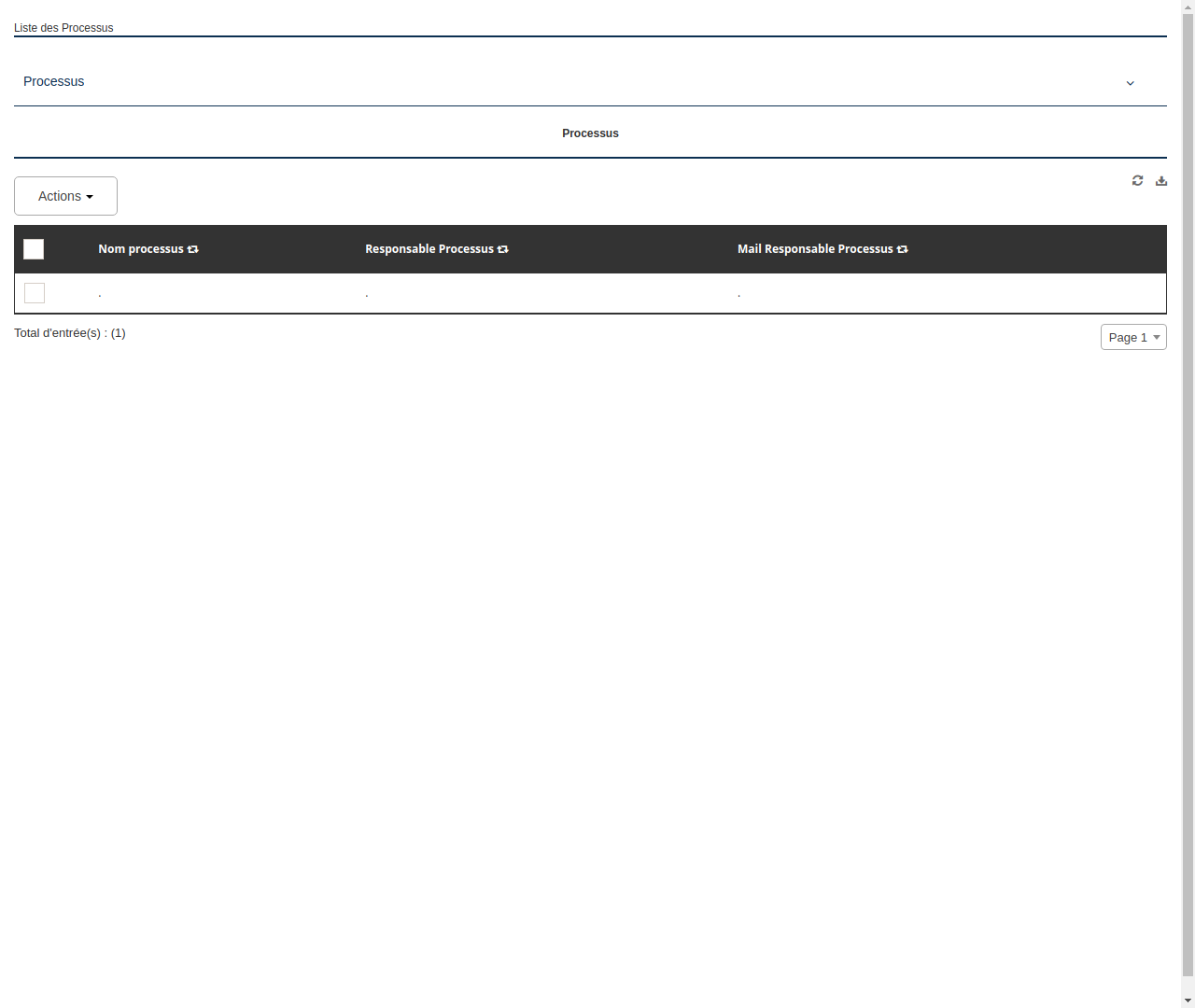Click the Total d'entrée(s) count text
The width and height of the screenshot is (1195, 1008).
pos(70,333)
